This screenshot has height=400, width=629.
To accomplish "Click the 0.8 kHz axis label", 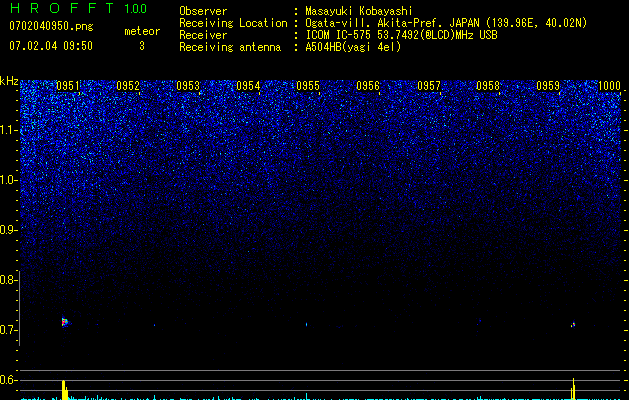I will (x=7, y=280).
